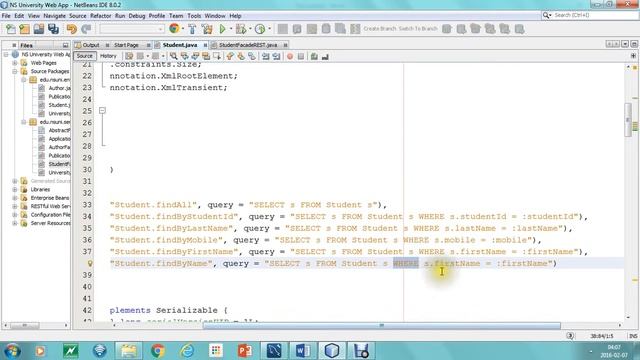The width and height of the screenshot is (640, 360).
Task: Click the Clean and Build icon
Action: [x=207, y=29]
